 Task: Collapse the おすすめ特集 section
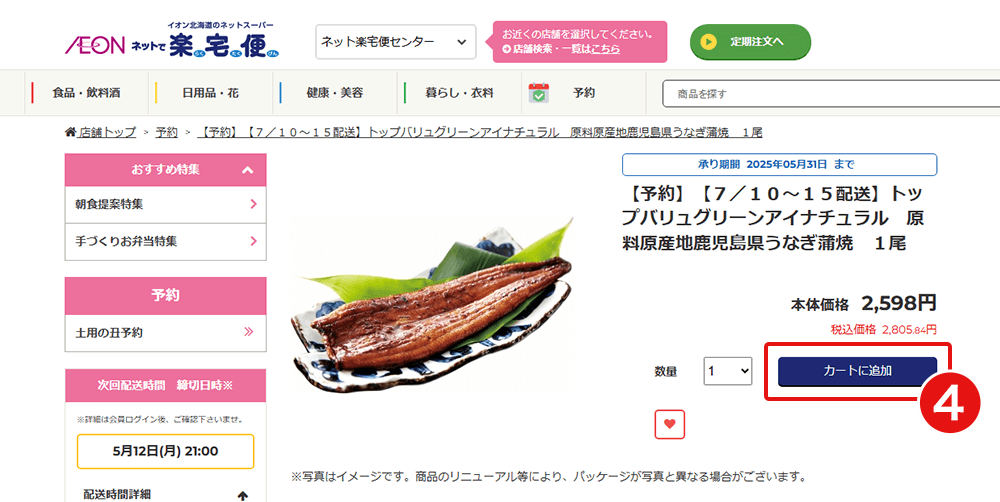pyautogui.click(x=247, y=170)
